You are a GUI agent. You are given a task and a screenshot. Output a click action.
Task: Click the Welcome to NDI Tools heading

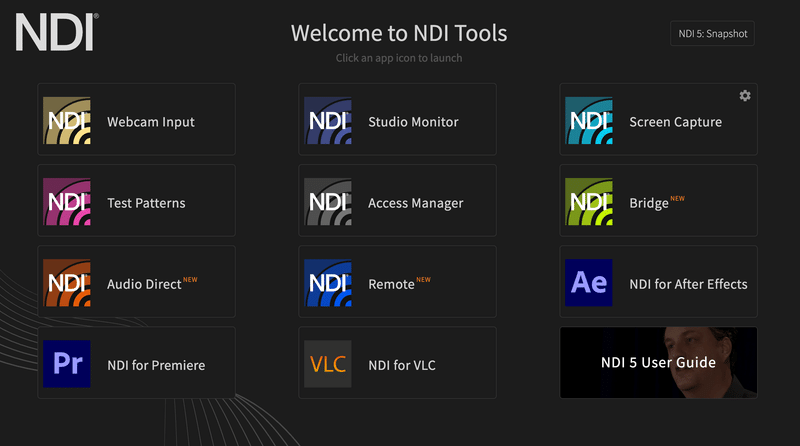point(399,33)
